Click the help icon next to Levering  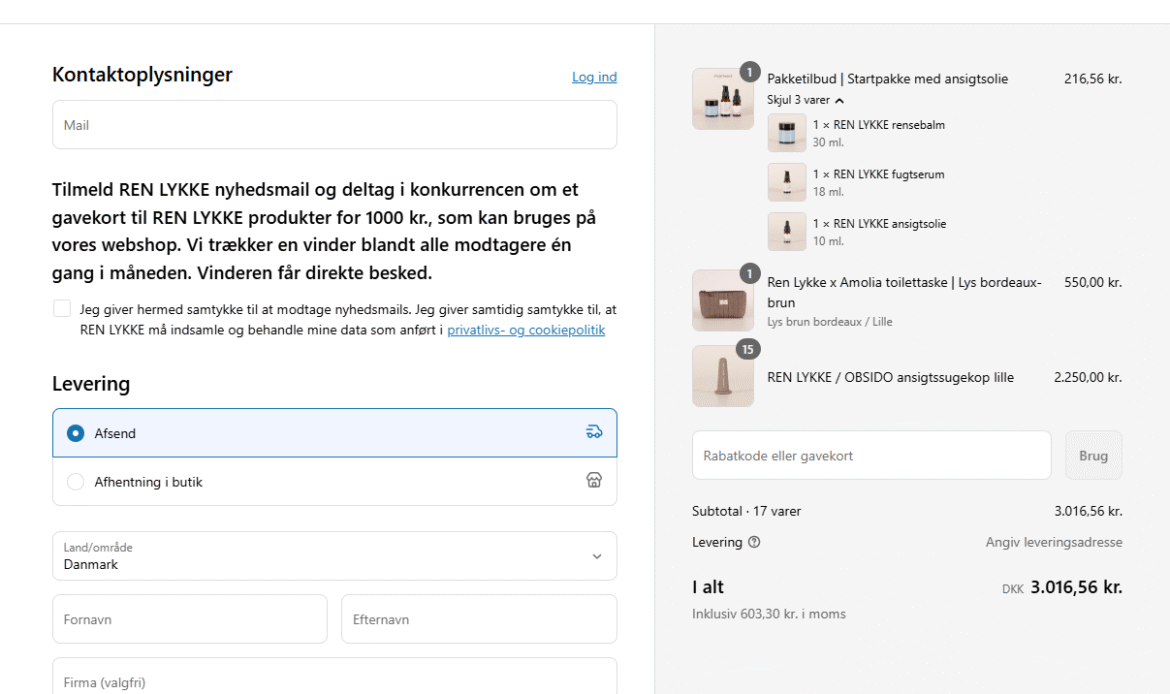click(754, 542)
